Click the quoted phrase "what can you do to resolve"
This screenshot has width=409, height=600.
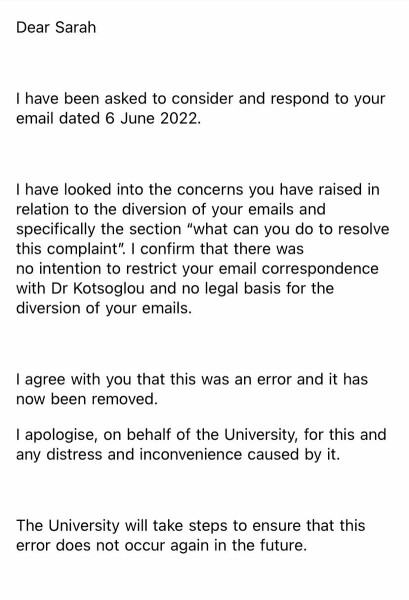point(287,229)
